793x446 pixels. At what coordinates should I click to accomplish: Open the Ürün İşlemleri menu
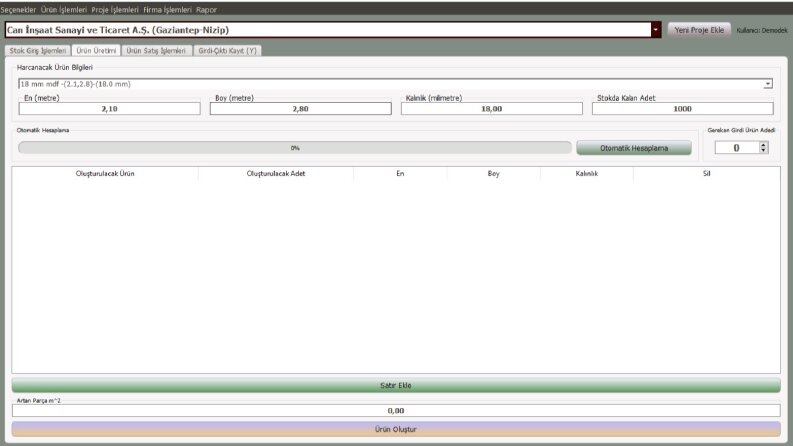point(64,10)
